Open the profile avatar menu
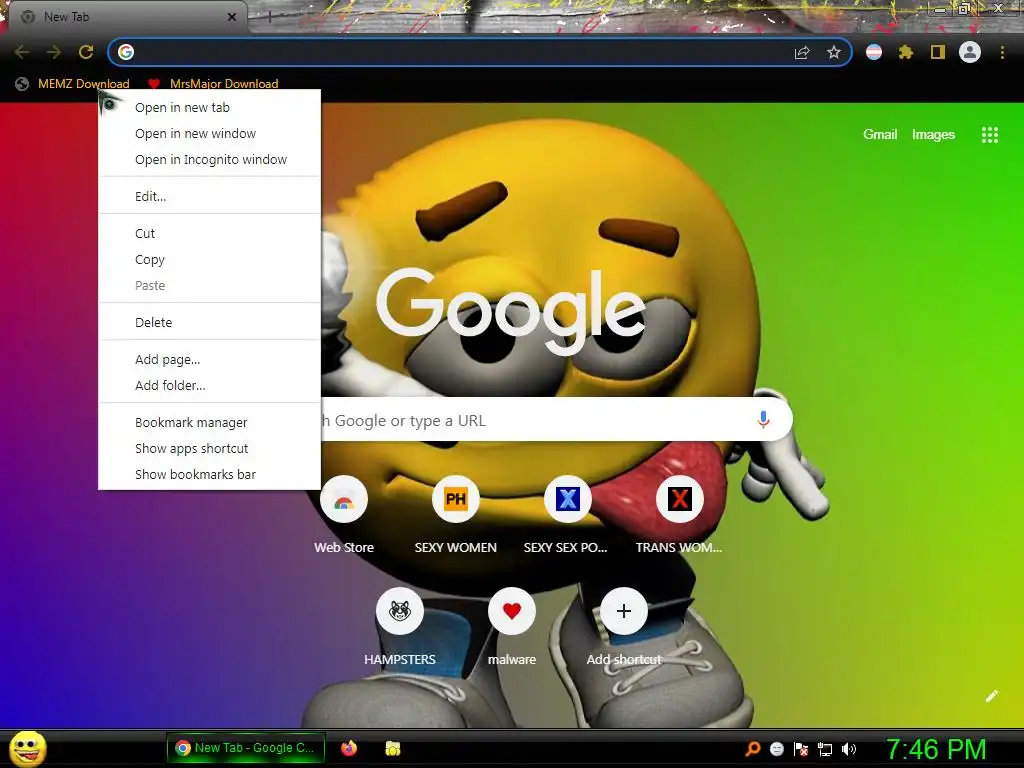 [970, 52]
